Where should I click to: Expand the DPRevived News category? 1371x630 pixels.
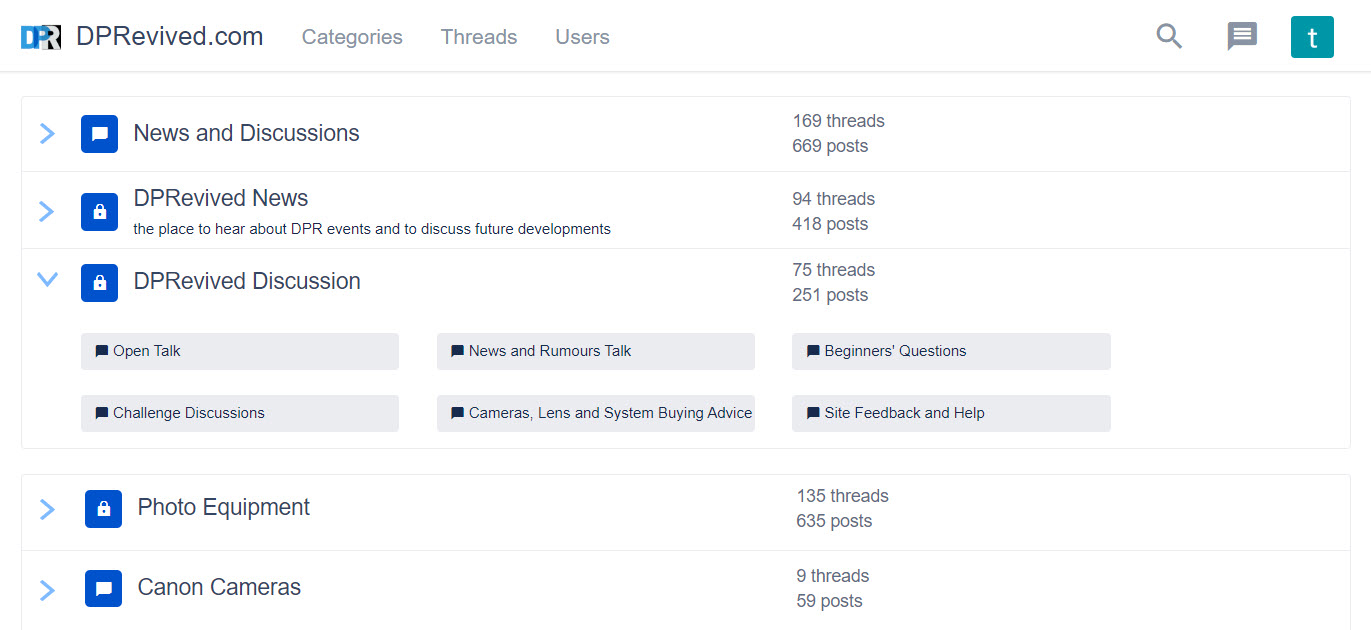(47, 212)
